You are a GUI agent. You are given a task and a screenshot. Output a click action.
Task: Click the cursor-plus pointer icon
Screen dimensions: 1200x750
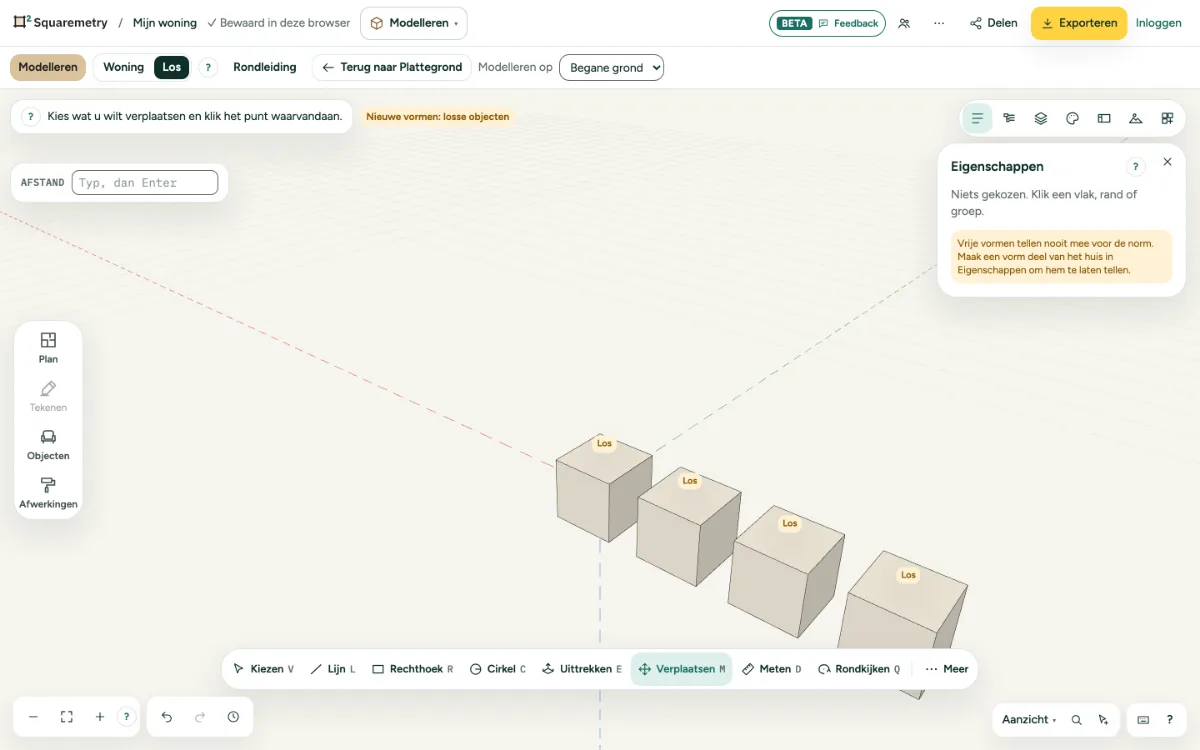[1103, 720]
